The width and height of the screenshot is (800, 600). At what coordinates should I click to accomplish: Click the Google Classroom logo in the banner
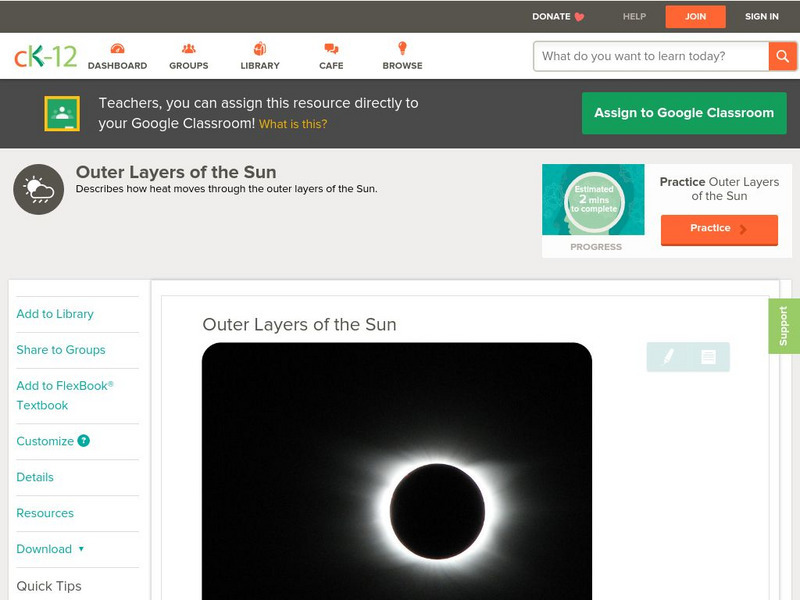coord(63,113)
